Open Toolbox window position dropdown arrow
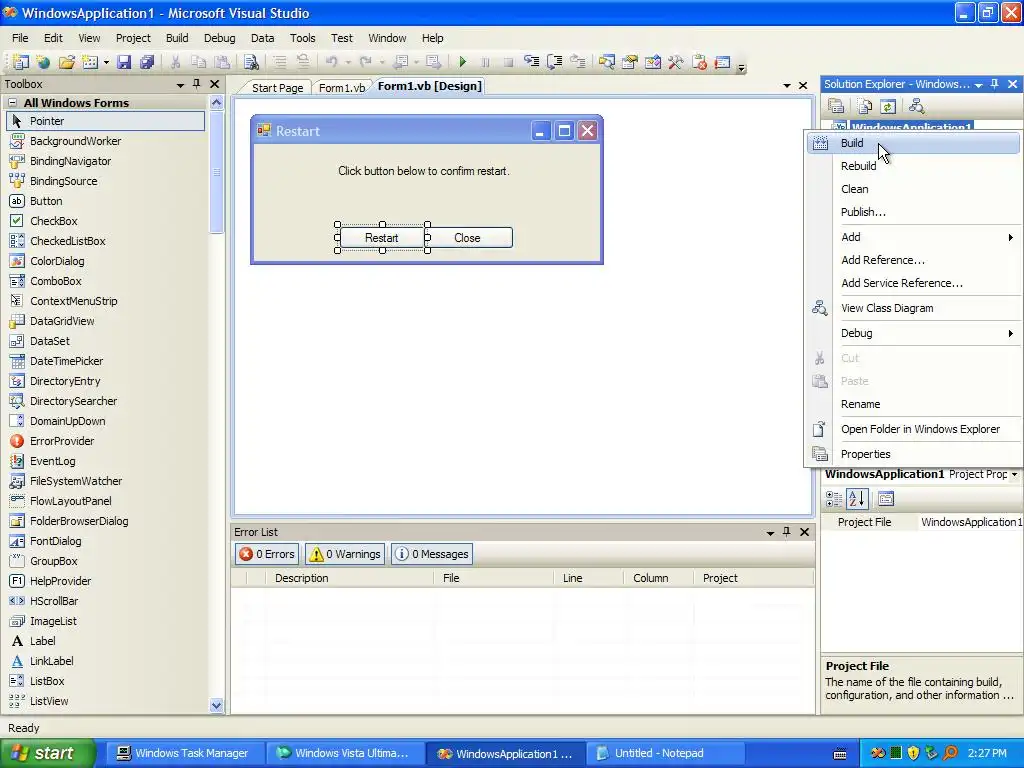Image resolution: width=1024 pixels, height=768 pixels. 180,85
